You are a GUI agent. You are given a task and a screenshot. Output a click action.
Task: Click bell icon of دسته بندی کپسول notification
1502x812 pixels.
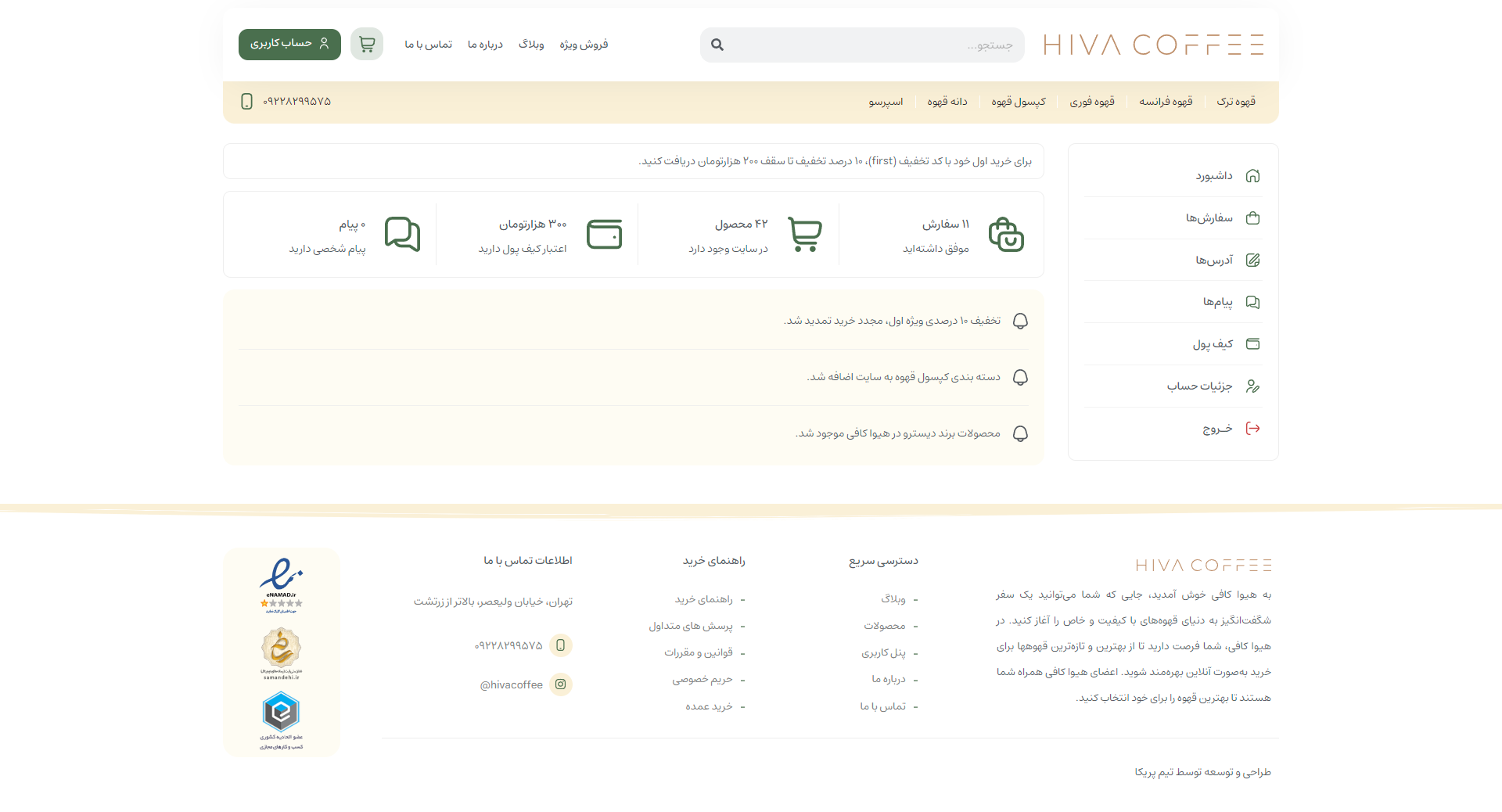tap(1020, 378)
